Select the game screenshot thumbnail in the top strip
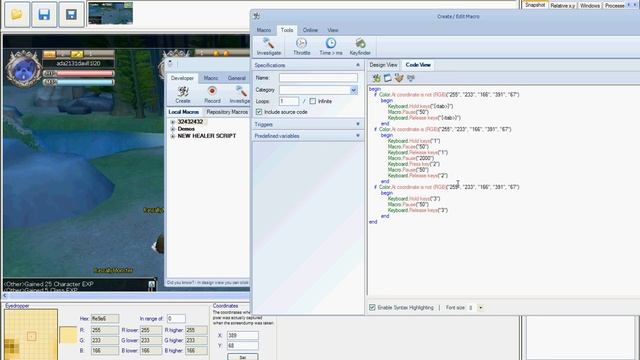This screenshot has width=640, height=360. coord(110,13)
